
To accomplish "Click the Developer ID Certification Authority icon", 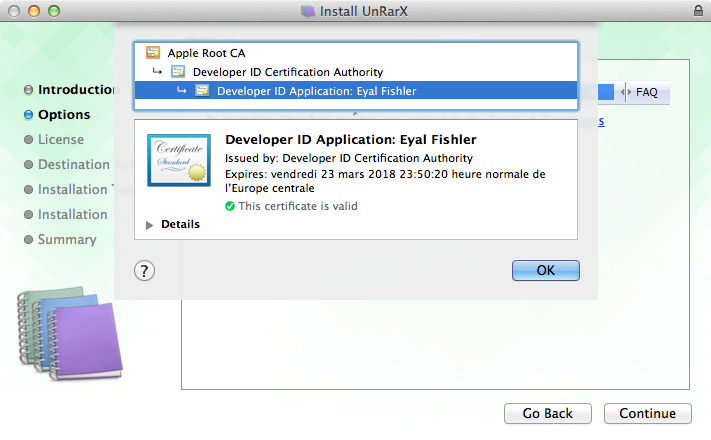I will click(x=178, y=72).
